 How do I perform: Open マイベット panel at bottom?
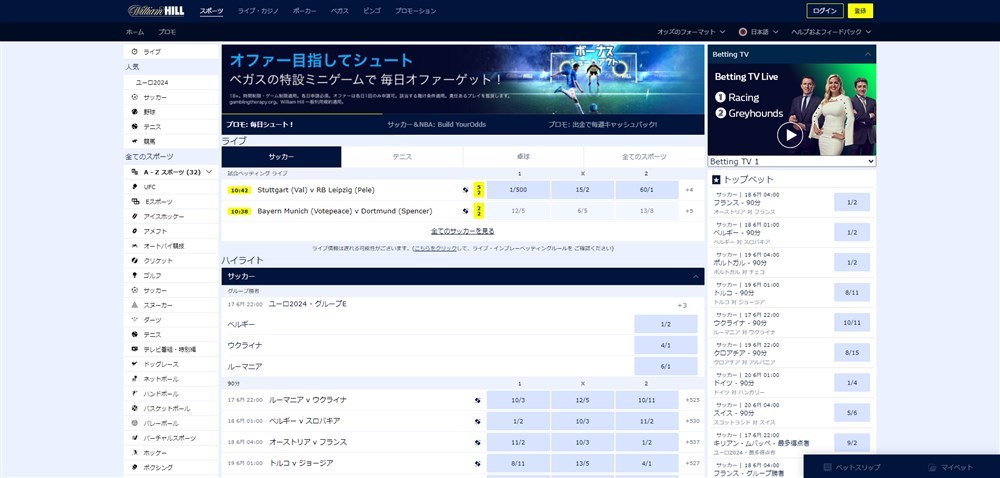click(951, 467)
